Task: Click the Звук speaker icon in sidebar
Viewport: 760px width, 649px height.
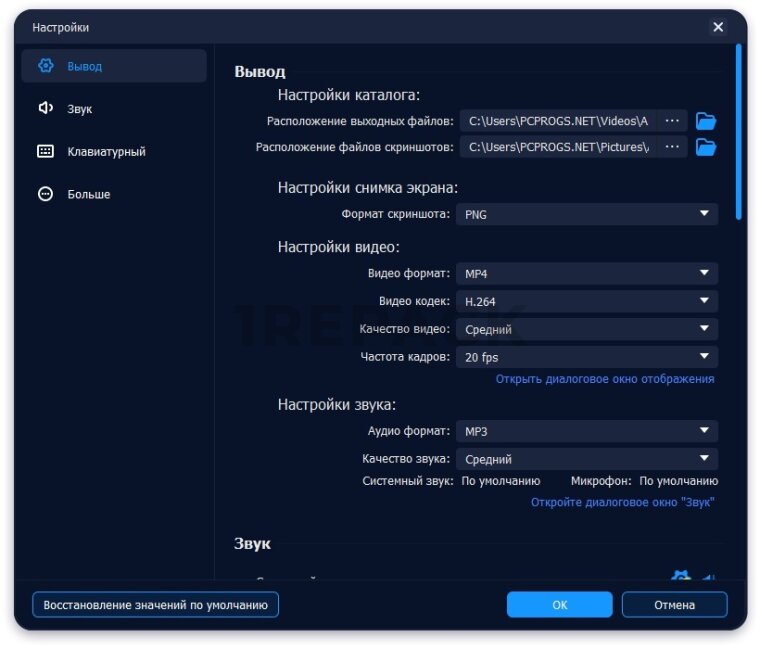Action: (x=45, y=108)
